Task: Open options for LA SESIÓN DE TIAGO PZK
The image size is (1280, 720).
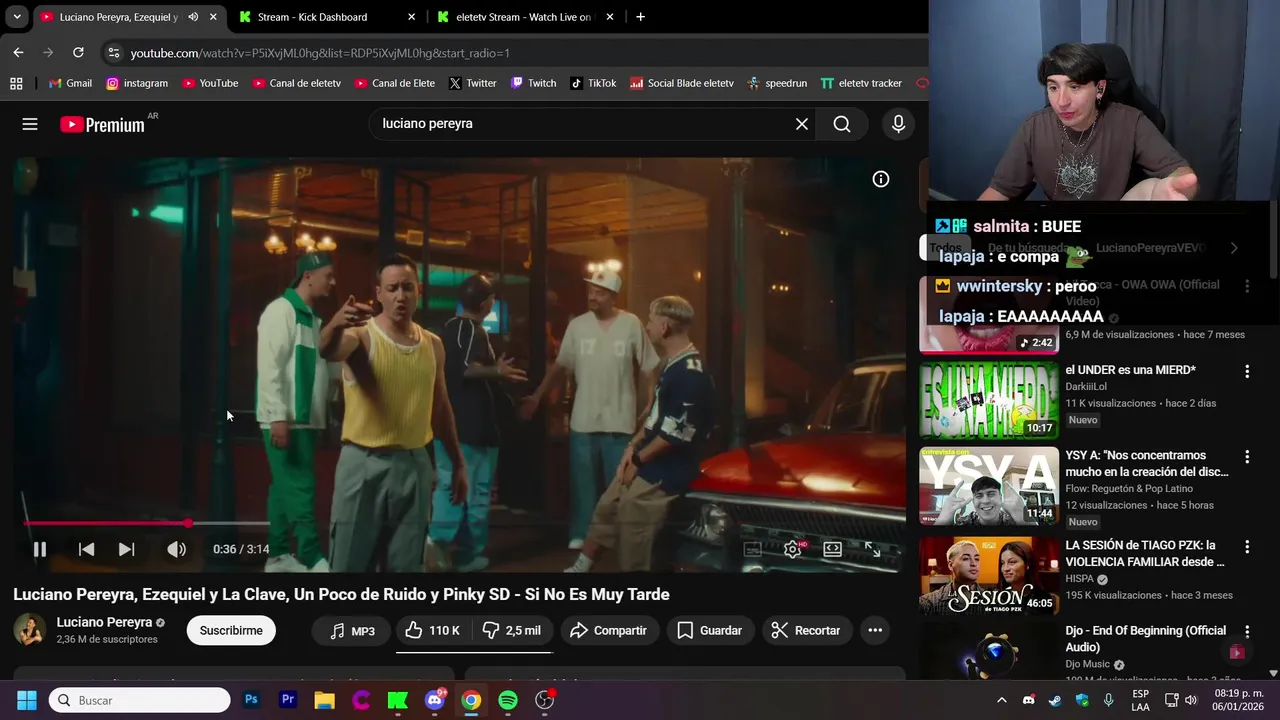Action: [1247, 547]
